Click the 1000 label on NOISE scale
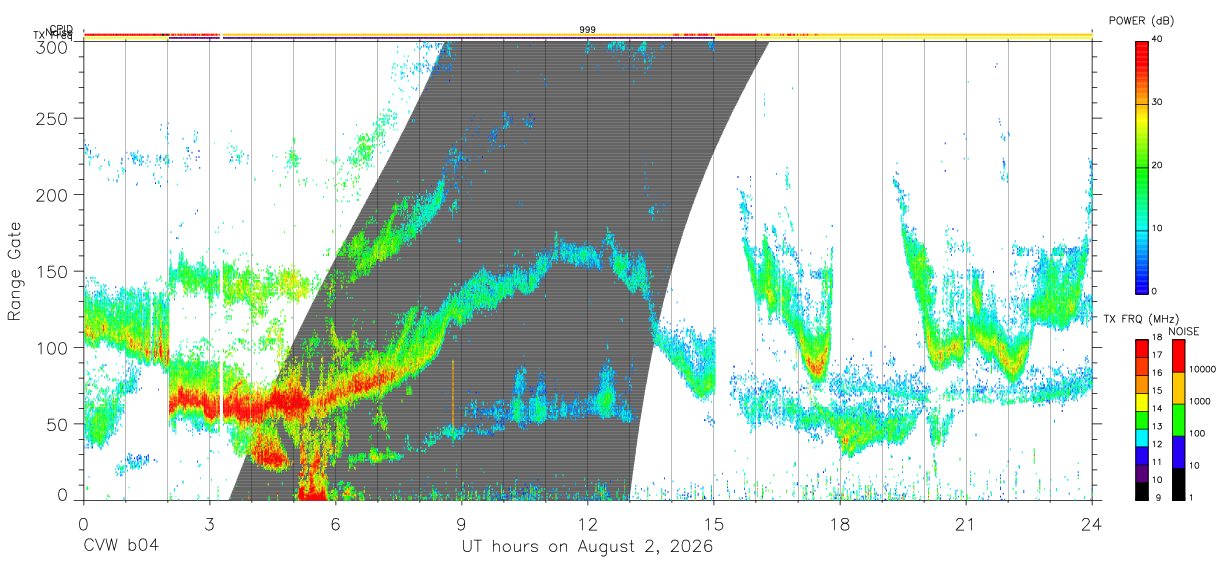This screenshot has width=1228, height=567. [x=1201, y=402]
